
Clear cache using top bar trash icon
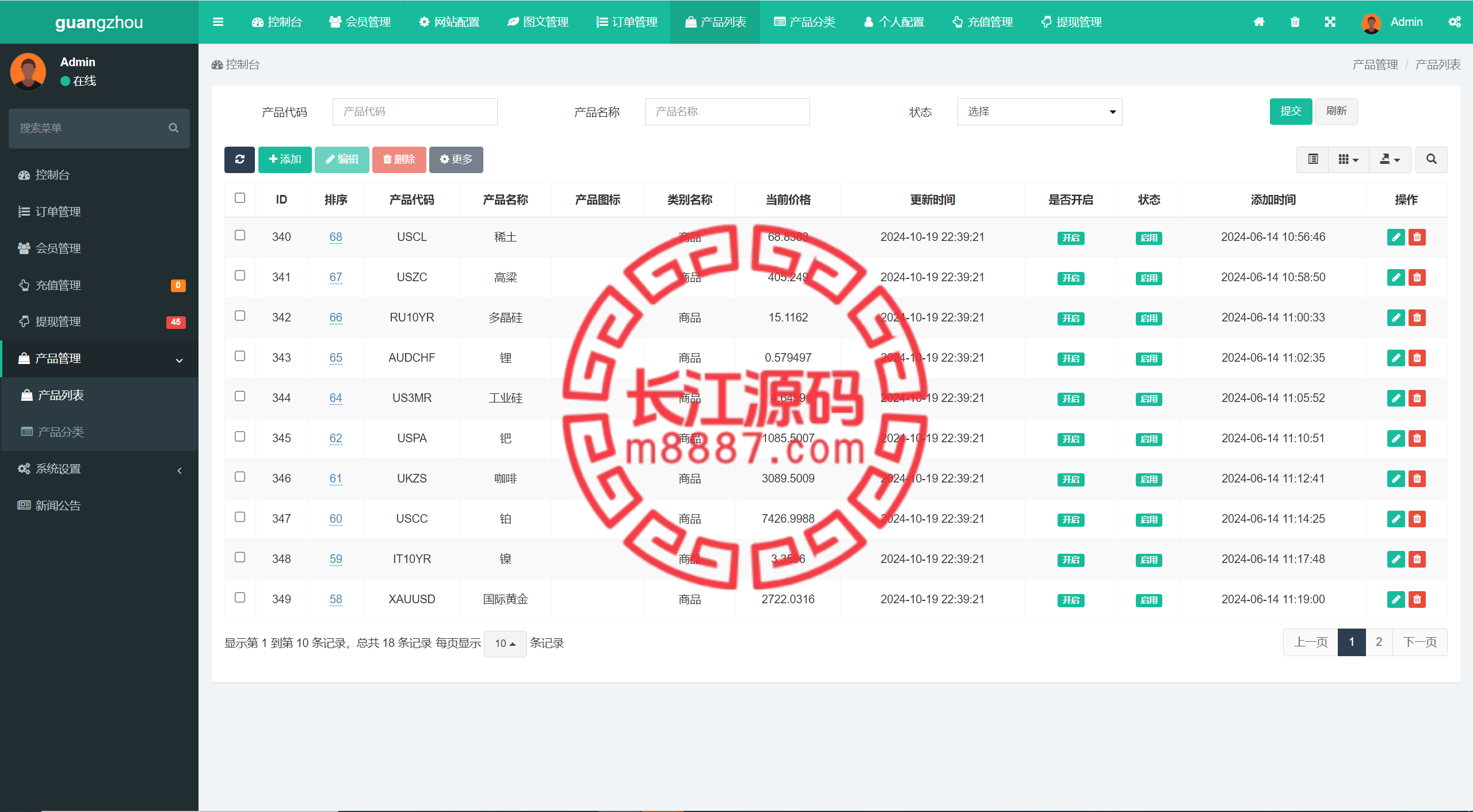tap(1295, 22)
